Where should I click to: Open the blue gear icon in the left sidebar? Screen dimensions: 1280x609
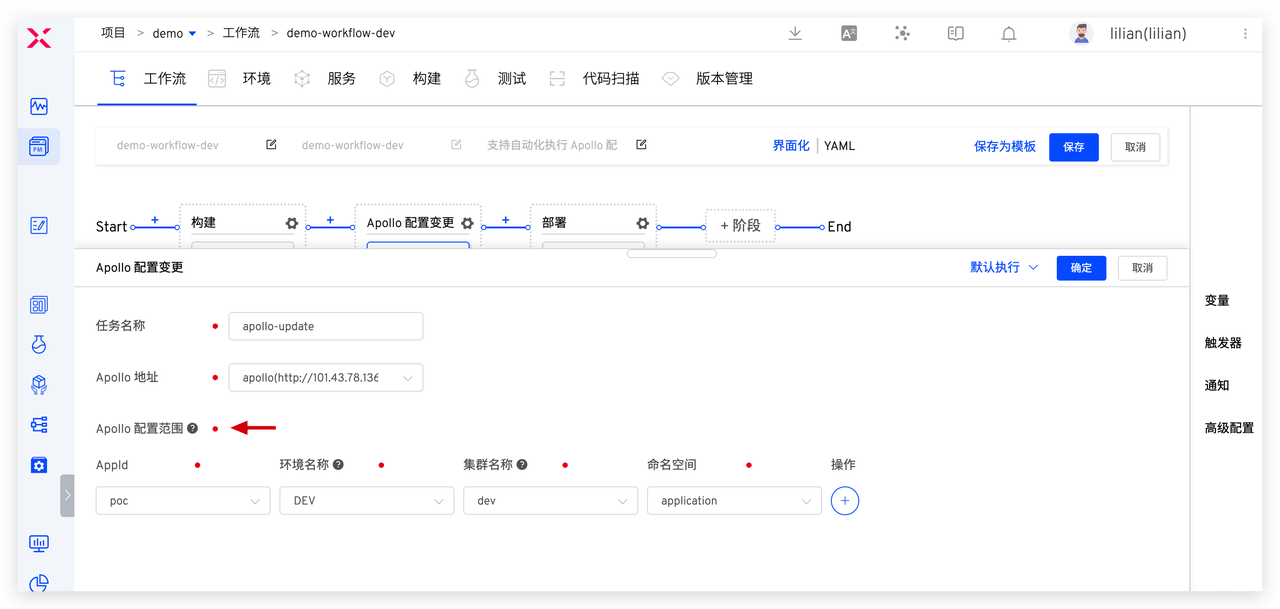tap(38, 464)
